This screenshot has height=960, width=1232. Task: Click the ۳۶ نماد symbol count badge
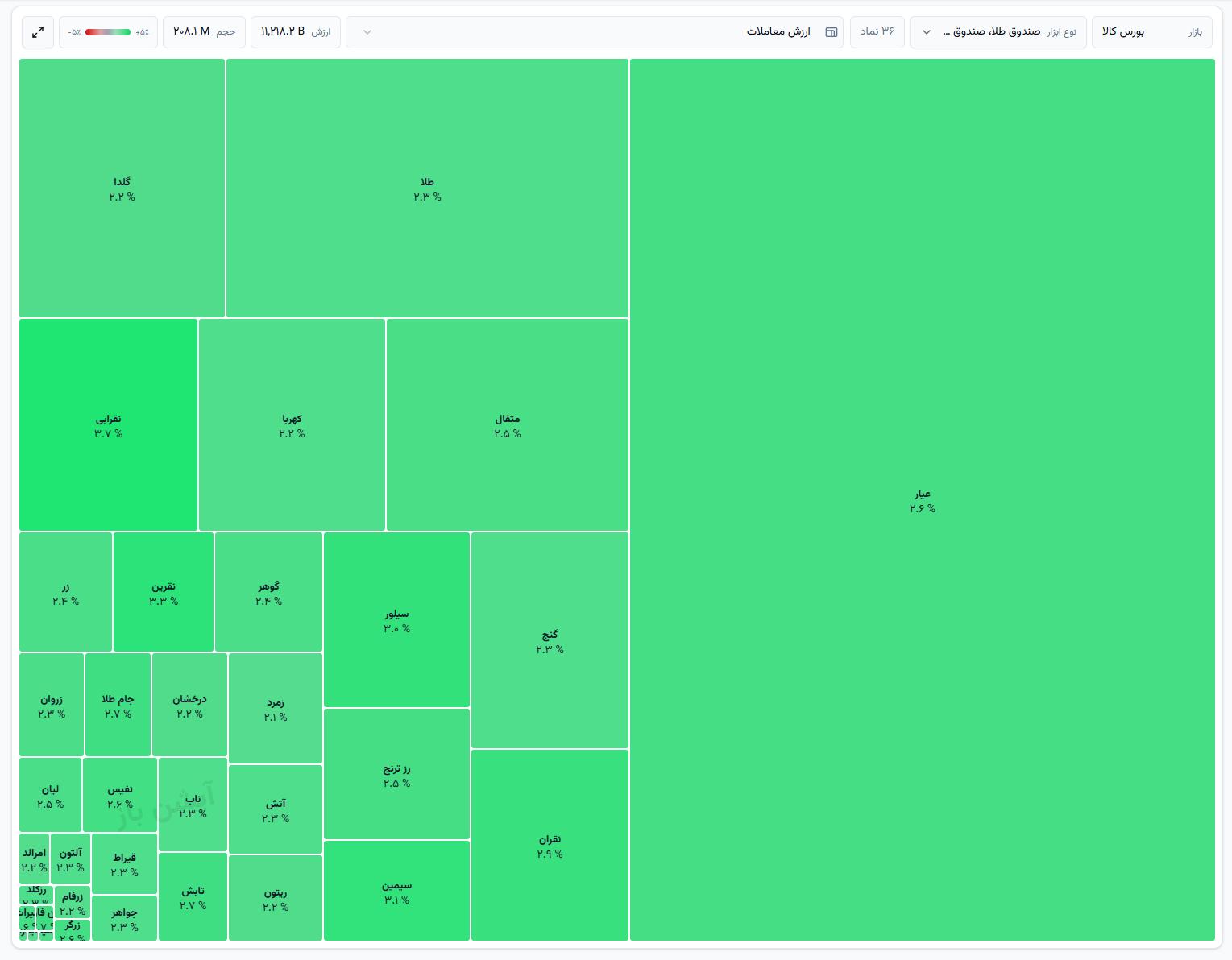(x=877, y=32)
